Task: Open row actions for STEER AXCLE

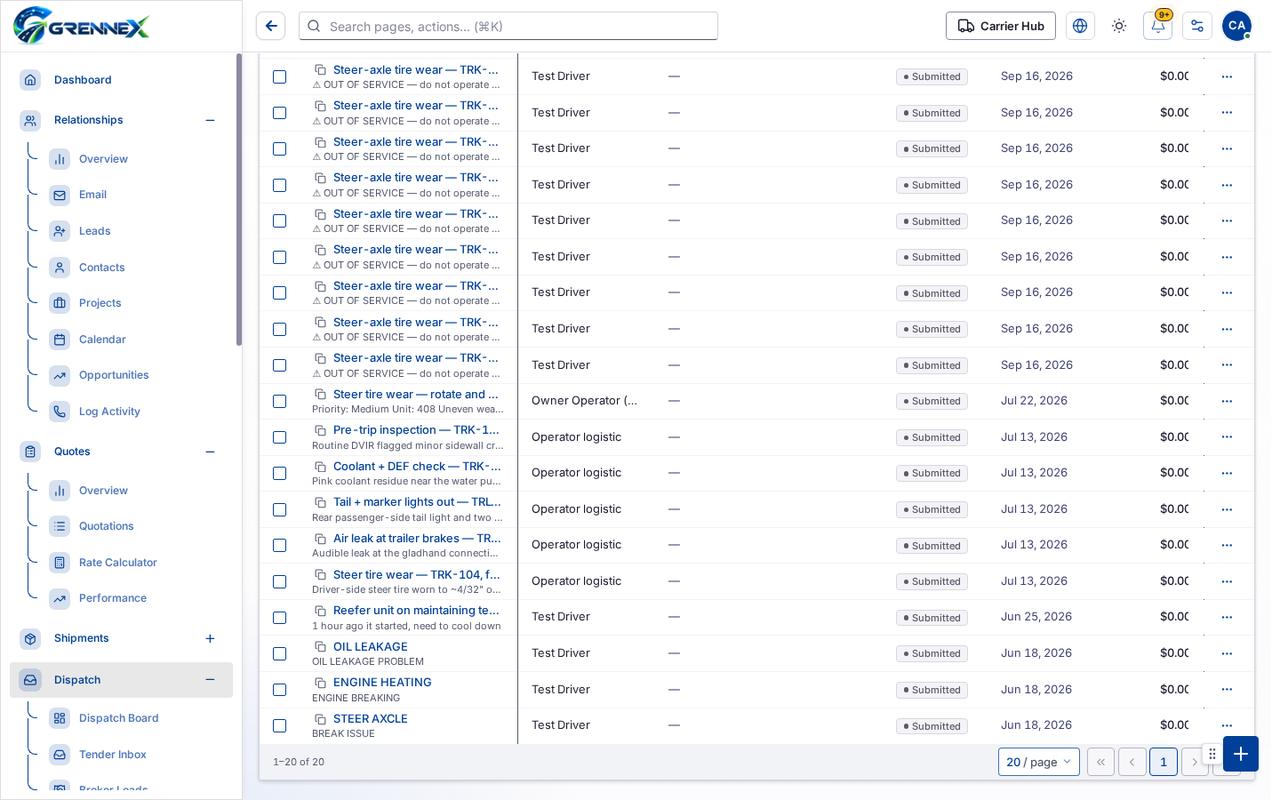Action: click(x=1227, y=726)
